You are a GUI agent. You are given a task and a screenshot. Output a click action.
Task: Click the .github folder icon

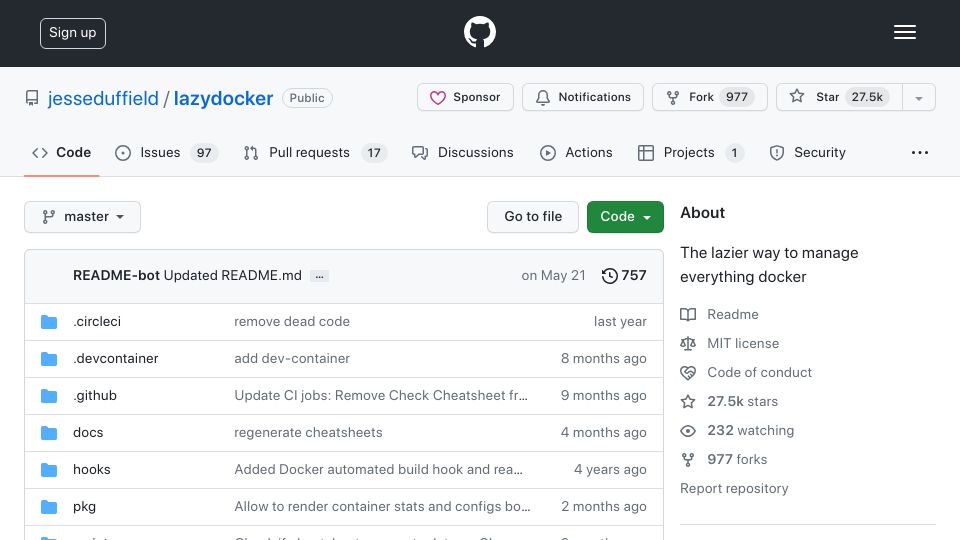[49, 396]
